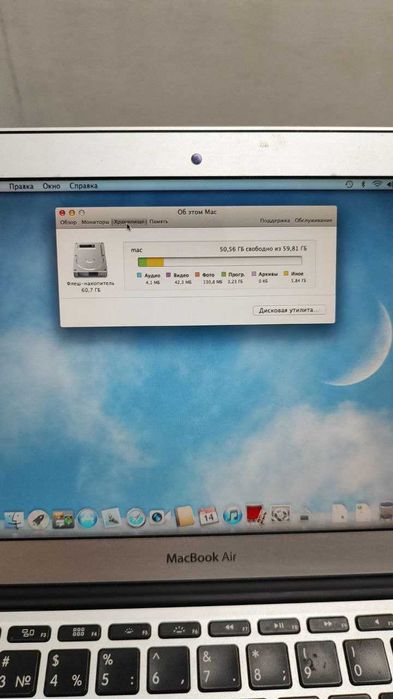Open iCal calendar showing 14
393x699 pixels.
click(x=208, y=516)
